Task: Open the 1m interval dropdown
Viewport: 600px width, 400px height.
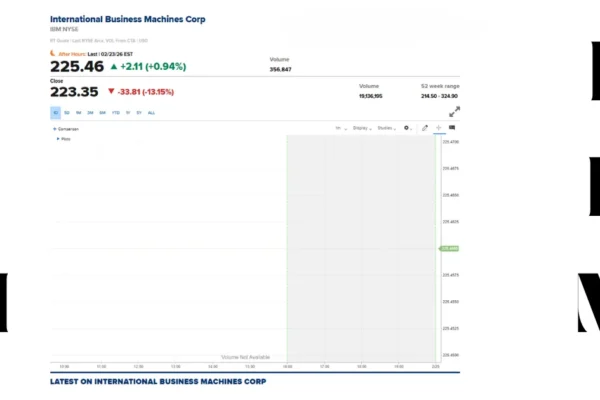Action: tap(341, 128)
